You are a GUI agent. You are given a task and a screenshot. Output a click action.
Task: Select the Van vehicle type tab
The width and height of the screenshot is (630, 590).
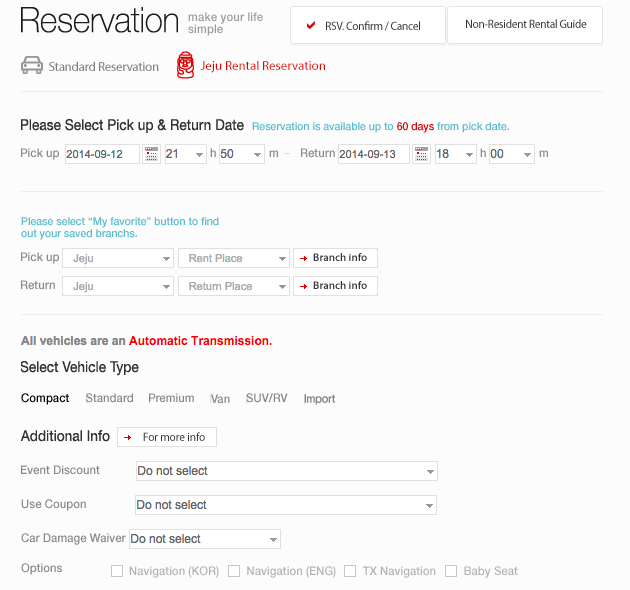(220, 399)
